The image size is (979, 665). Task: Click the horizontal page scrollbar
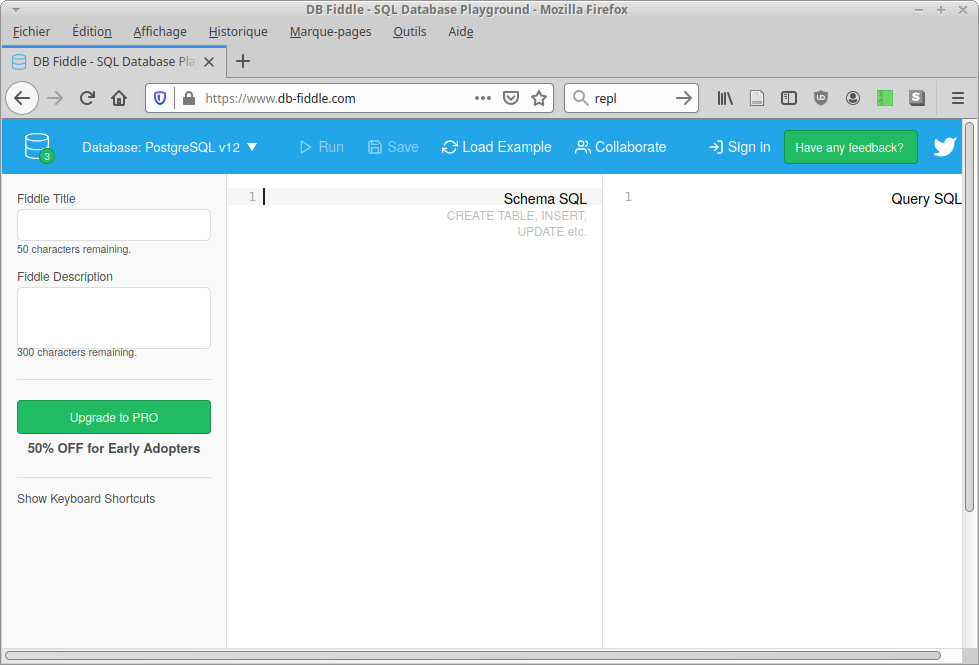[473, 656]
